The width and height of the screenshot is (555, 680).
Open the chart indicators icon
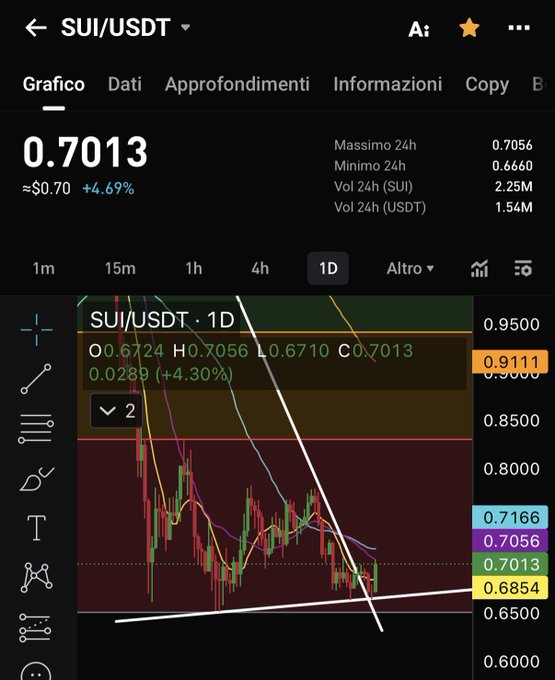[479, 268]
